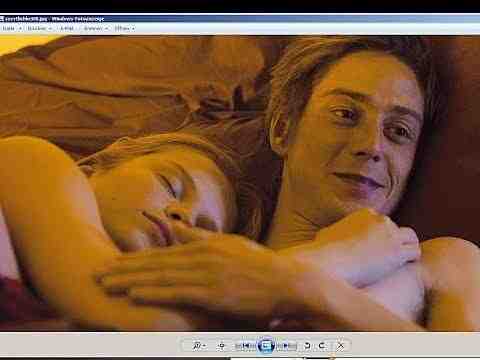The height and width of the screenshot is (360, 480).
Task: Rotate the photo clockwise
Action: click(322, 346)
